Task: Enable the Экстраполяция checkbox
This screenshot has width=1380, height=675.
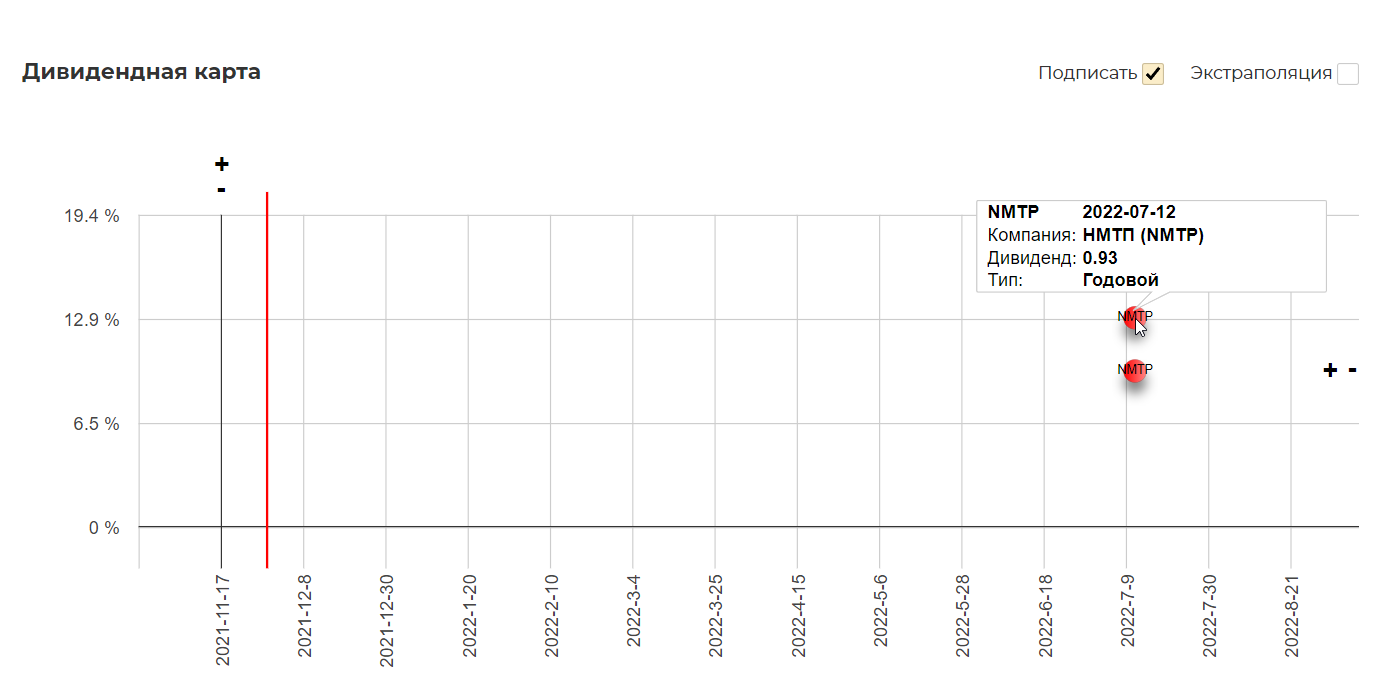Action: [x=1348, y=74]
